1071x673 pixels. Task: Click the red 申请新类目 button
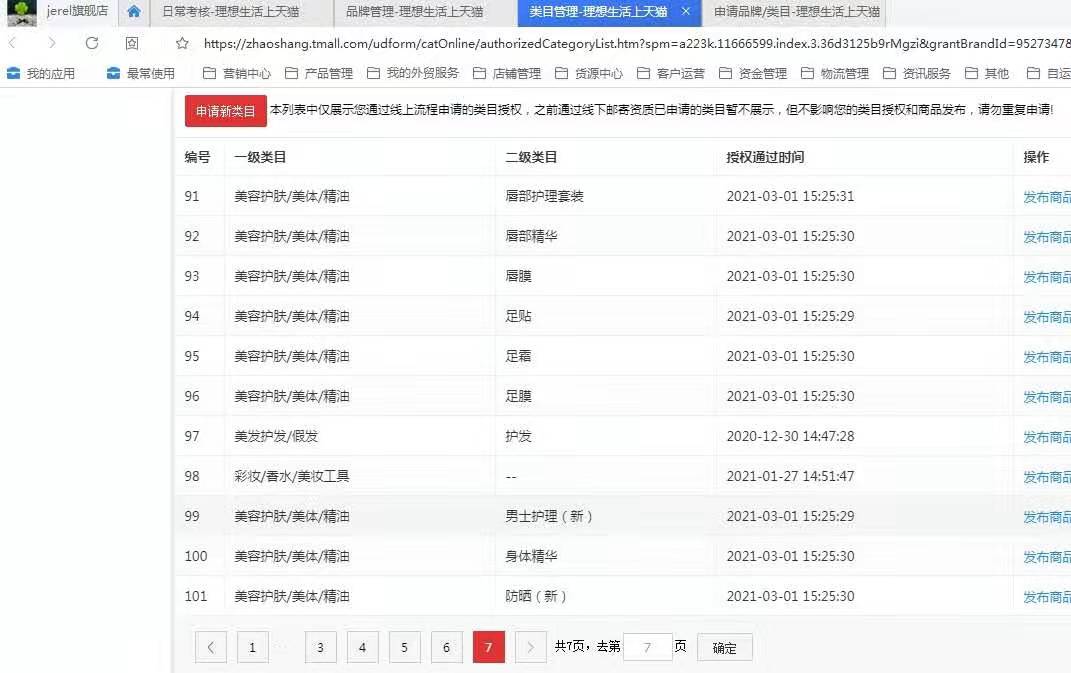tap(225, 111)
